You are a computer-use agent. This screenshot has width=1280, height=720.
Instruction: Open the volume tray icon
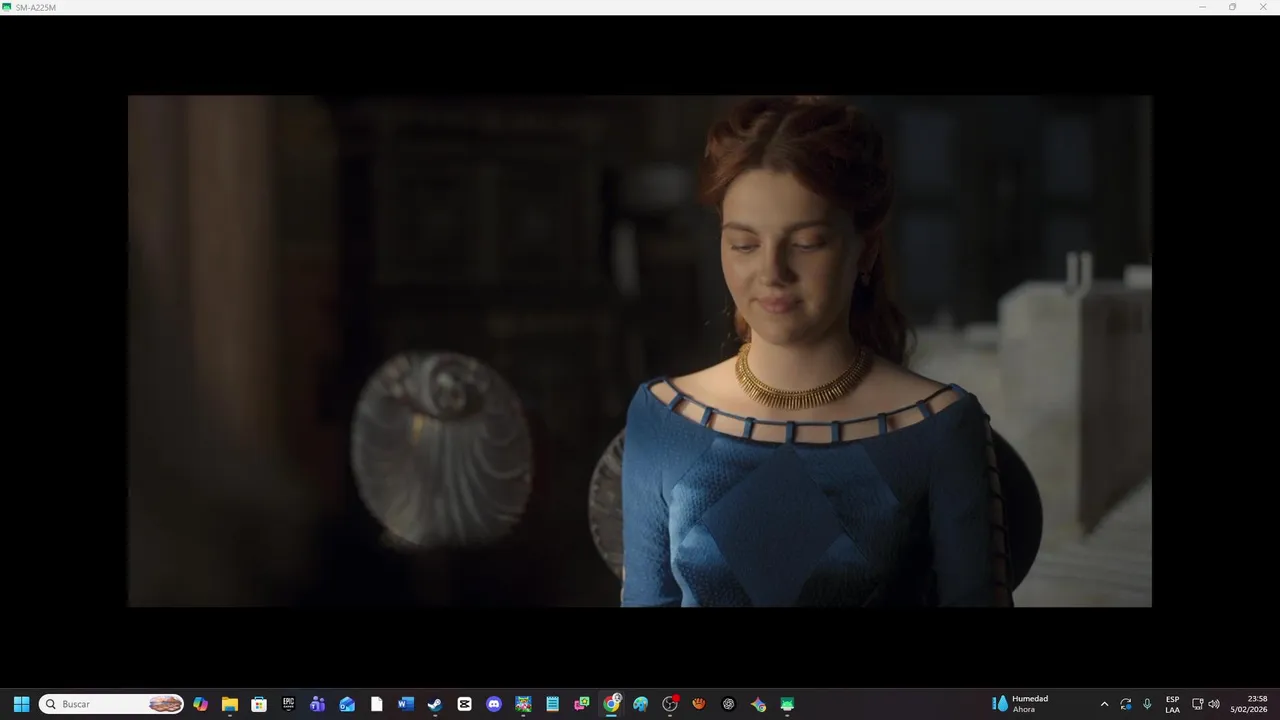tap(1214, 704)
